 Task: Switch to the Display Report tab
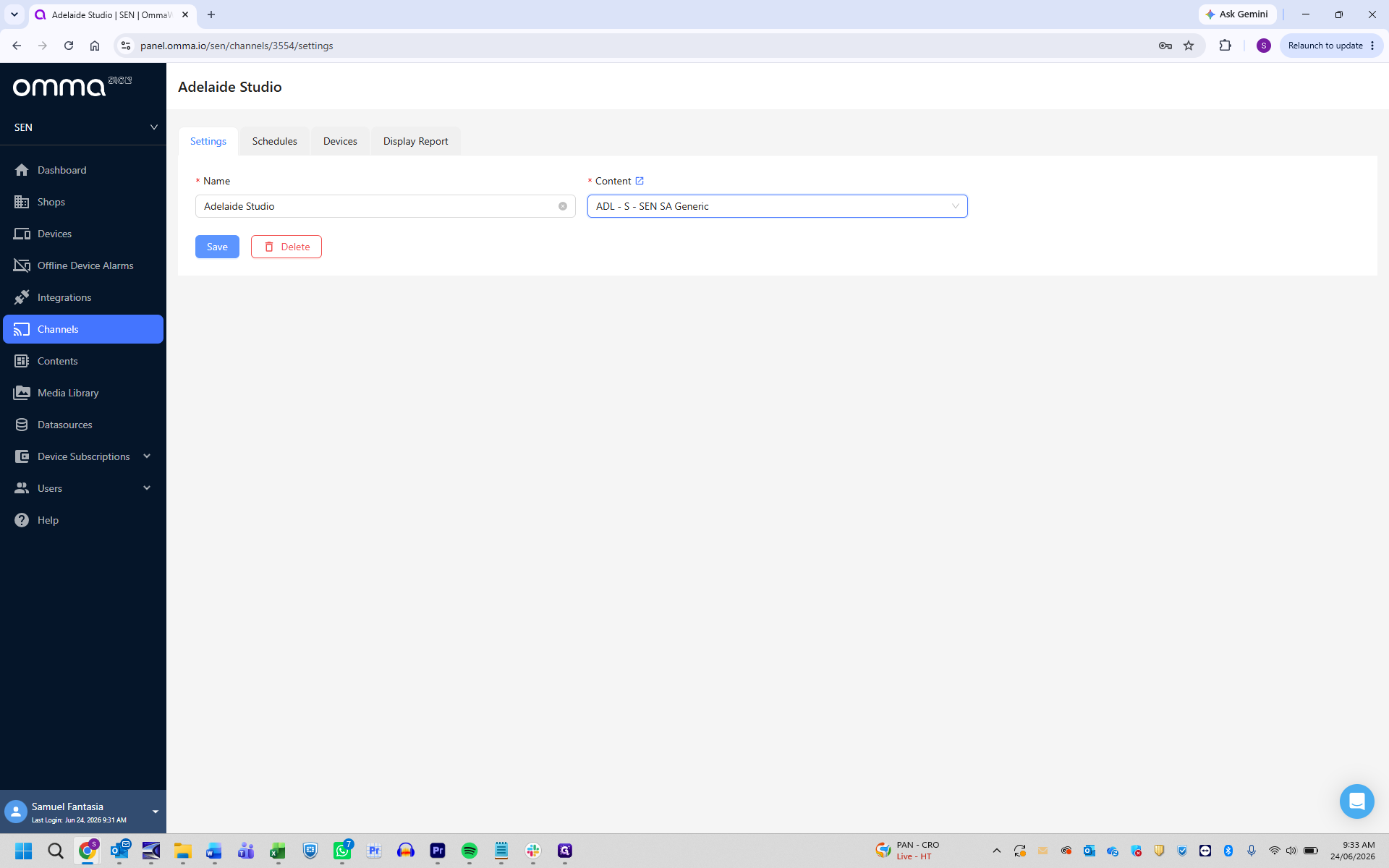pos(416,141)
